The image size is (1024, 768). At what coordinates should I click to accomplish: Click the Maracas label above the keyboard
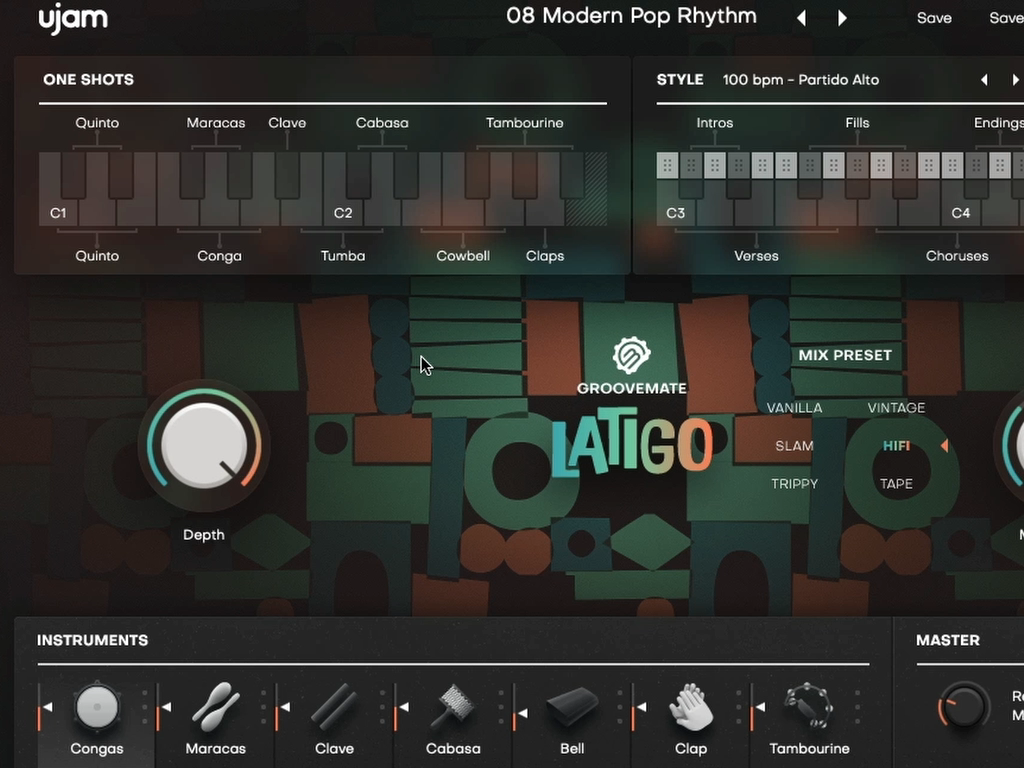pyautogui.click(x=216, y=123)
